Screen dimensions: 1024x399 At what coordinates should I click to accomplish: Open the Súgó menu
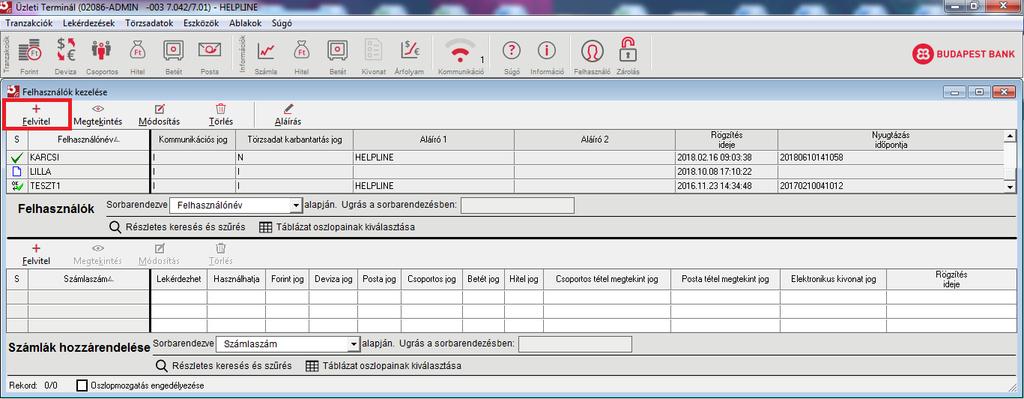(x=281, y=23)
